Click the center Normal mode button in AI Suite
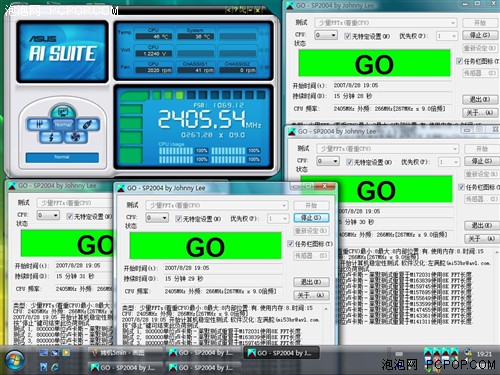This screenshot has height=375, width=500. pos(63,124)
